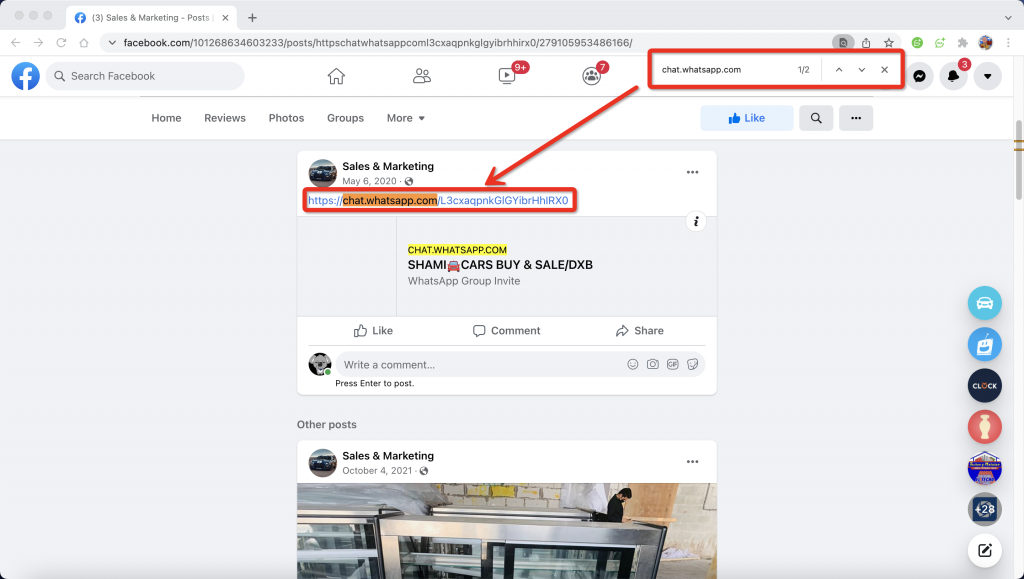Share the WhatsApp link post
Image resolution: width=1024 pixels, height=579 pixels.
point(639,331)
